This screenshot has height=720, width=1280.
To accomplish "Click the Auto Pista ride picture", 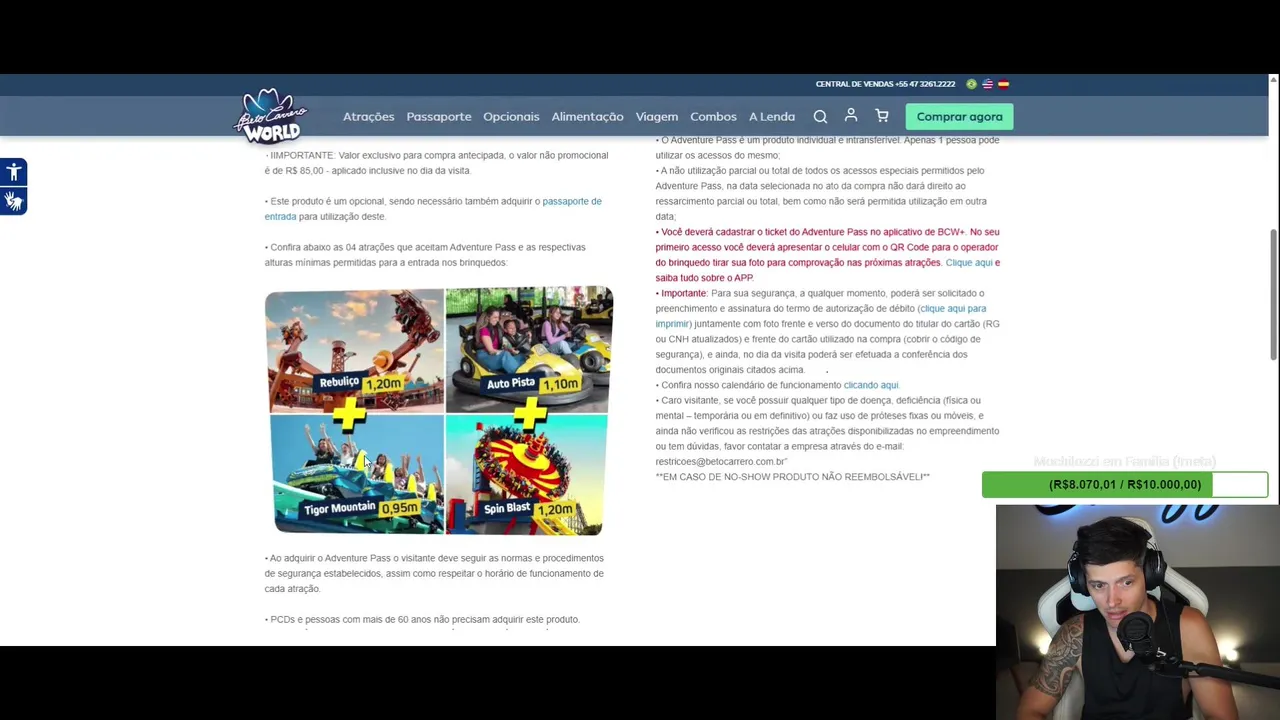I will coord(529,348).
